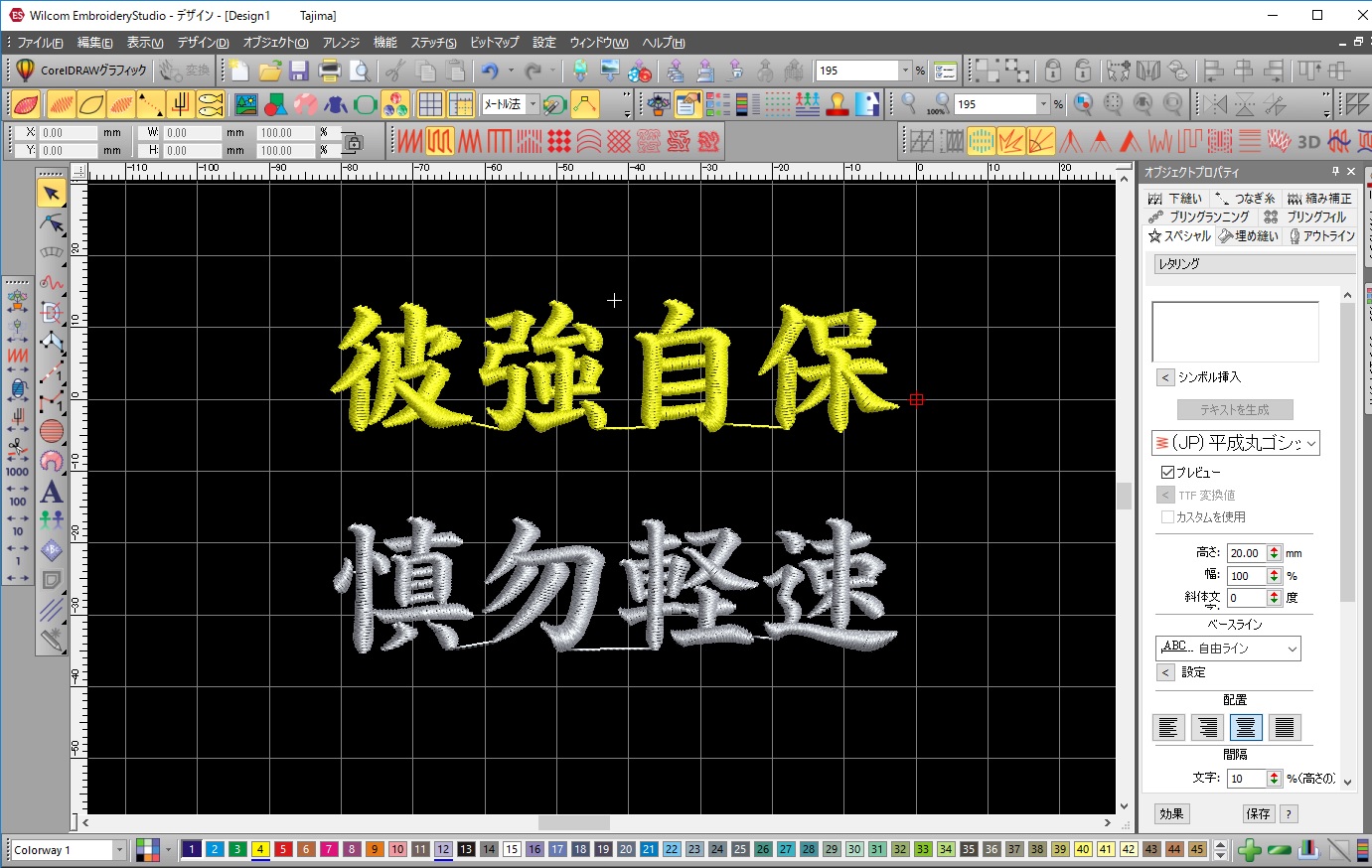The height and width of the screenshot is (868, 1372).
Task: Click the 効果 button
Action: (1172, 813)
